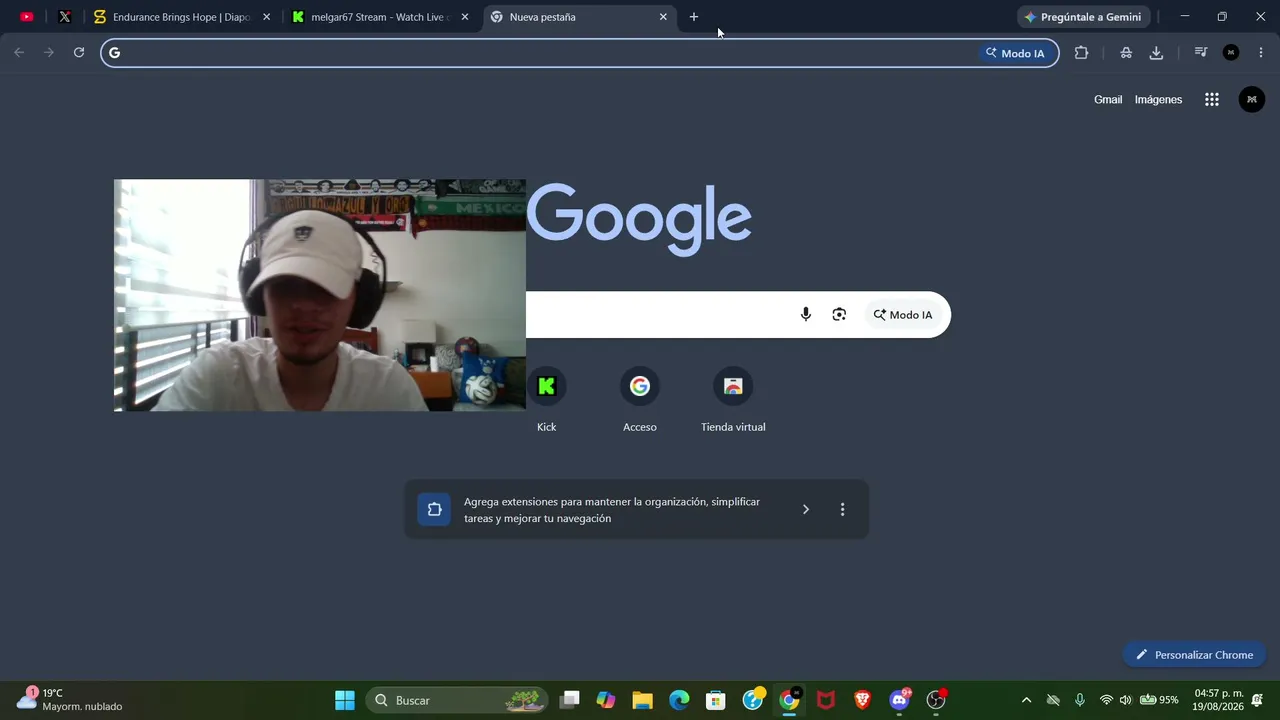Image resolution: width=1280 pixels, height=720 pixels.
Task: Open Task View in the taskbar
Action: [x=569, y=700]
